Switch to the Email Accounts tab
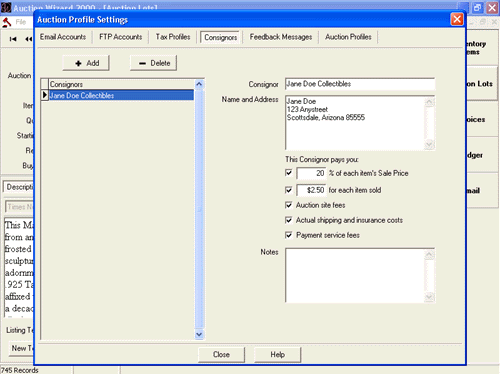 coord(63,37)
